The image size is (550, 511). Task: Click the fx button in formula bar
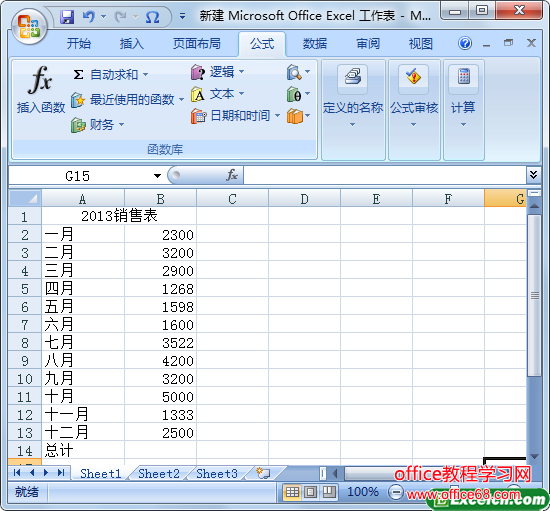232,175
